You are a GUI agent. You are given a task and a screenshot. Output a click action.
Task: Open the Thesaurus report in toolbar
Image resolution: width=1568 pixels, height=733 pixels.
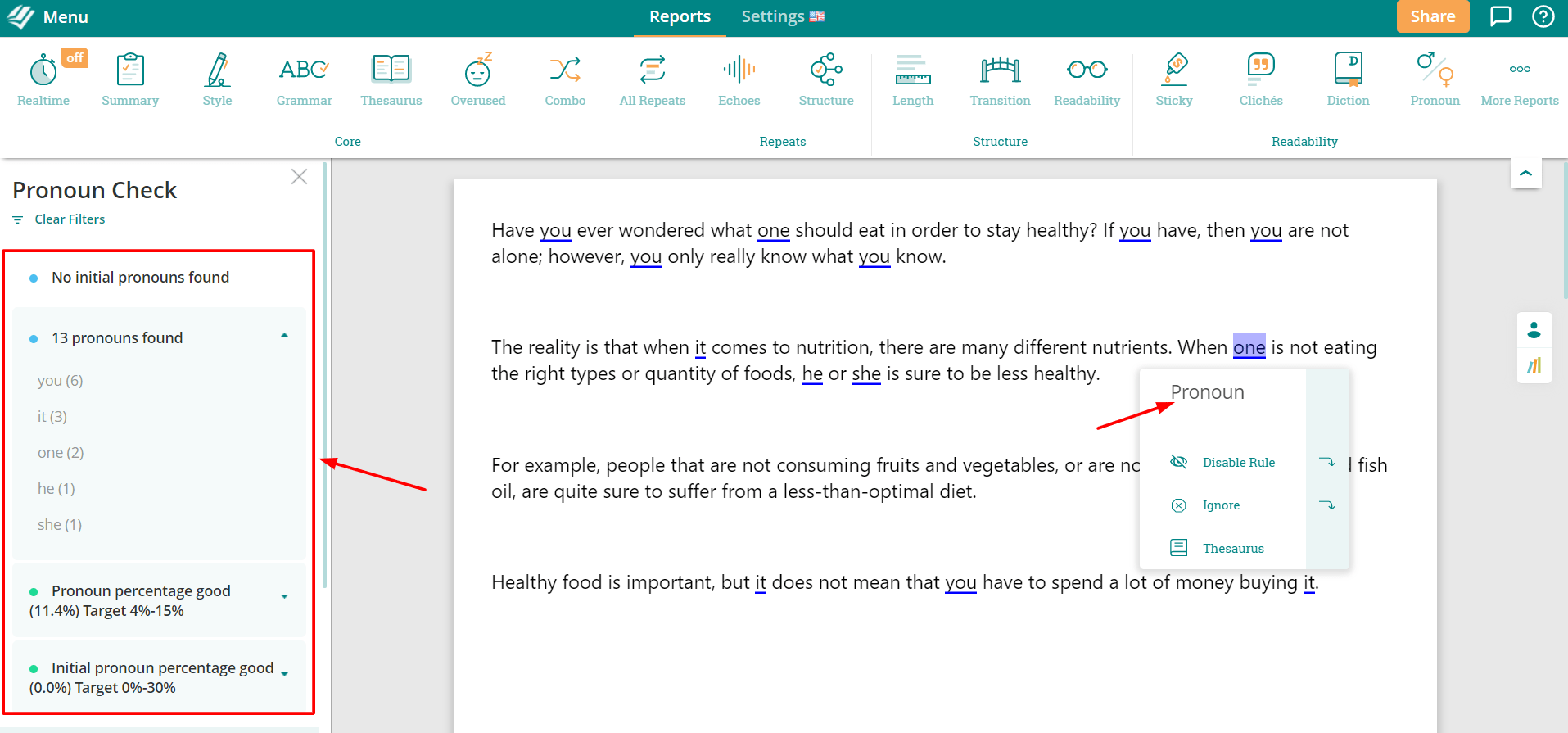pos(391,79)
